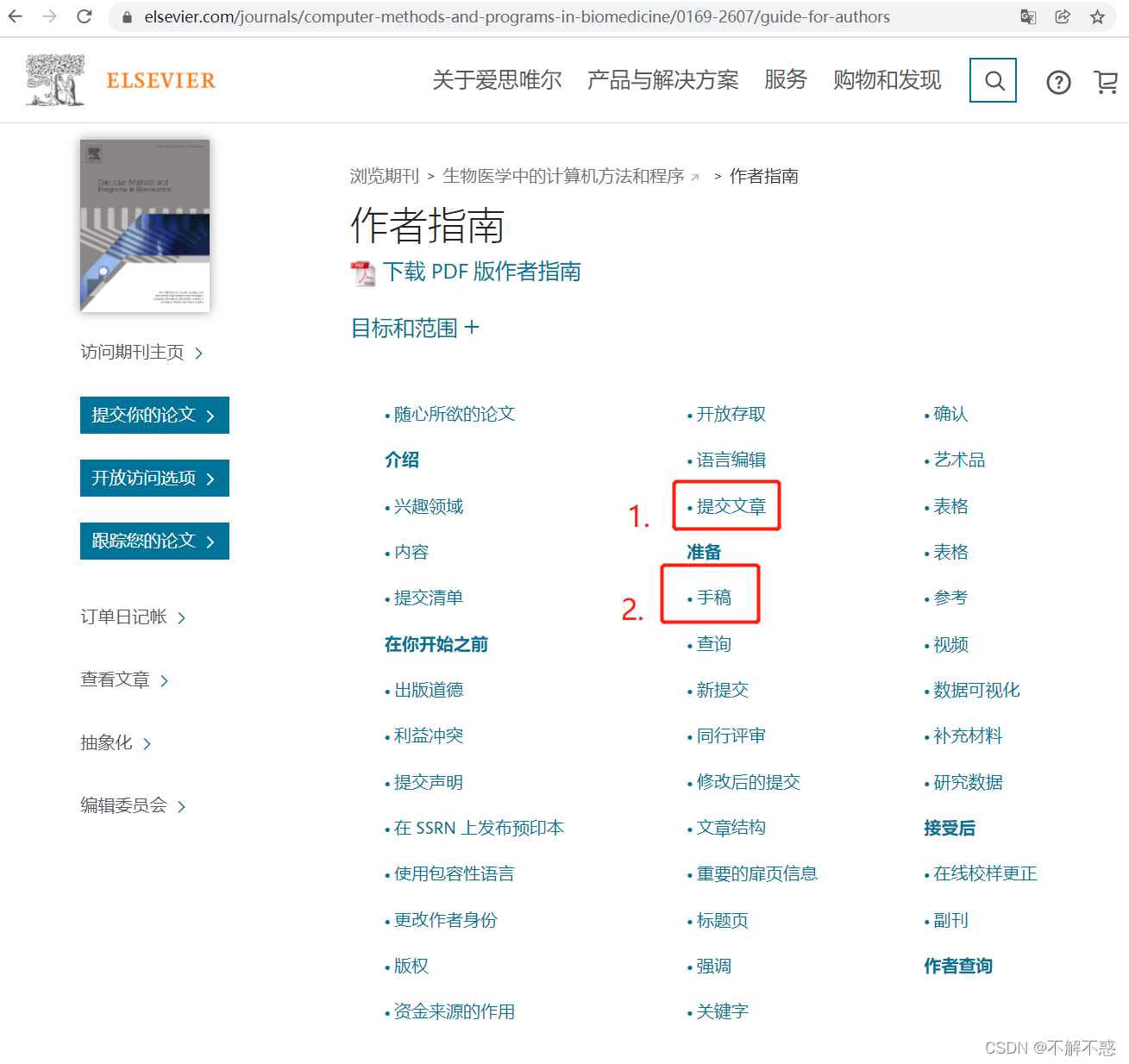
Task: Jump to 兴趣领域 section
Action: point(429,506)
